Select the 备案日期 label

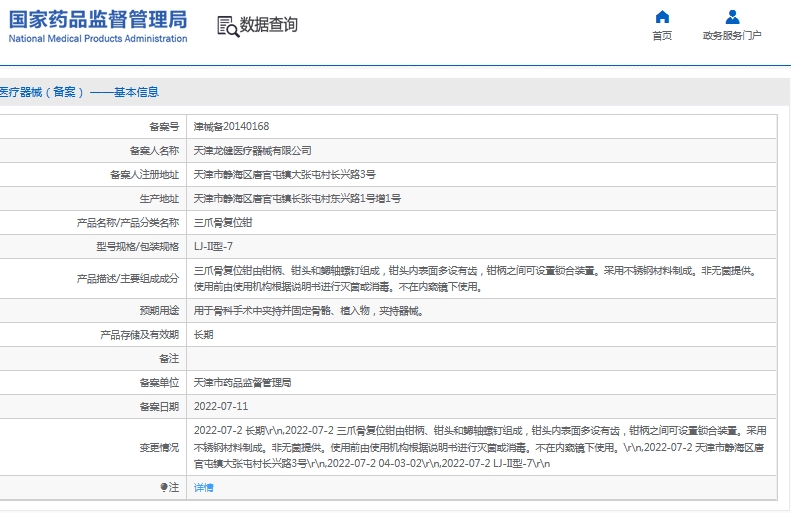(x=159, y=407)
